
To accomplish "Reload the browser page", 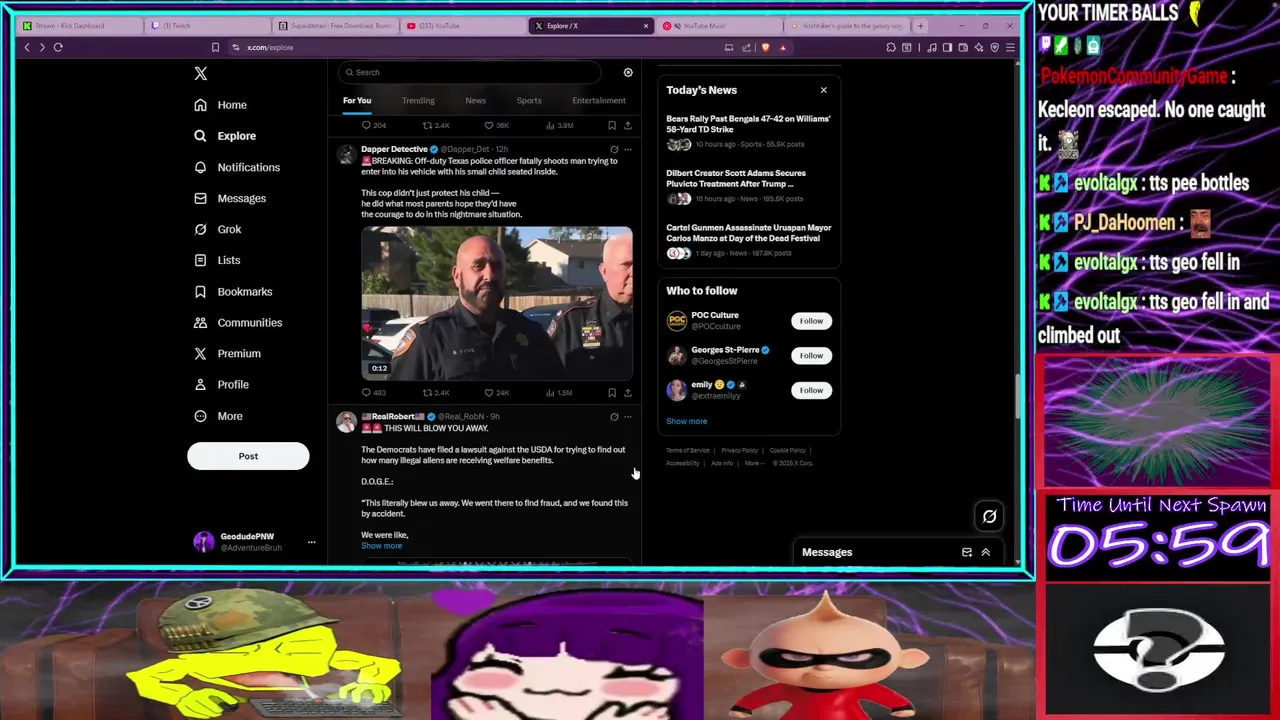I will pos(58,47).
